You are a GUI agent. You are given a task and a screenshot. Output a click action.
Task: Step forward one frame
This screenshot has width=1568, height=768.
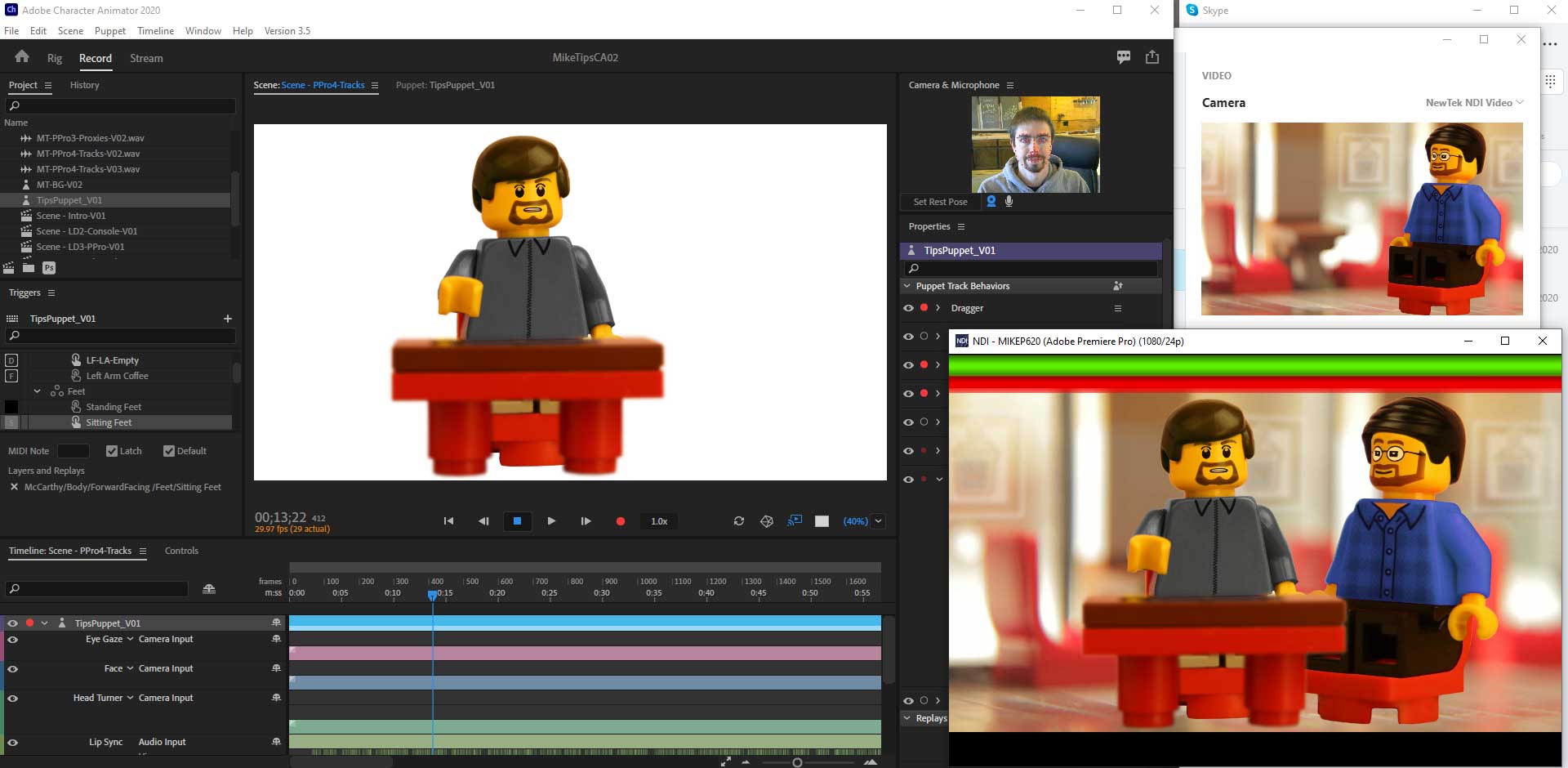[x=586, y=521]
